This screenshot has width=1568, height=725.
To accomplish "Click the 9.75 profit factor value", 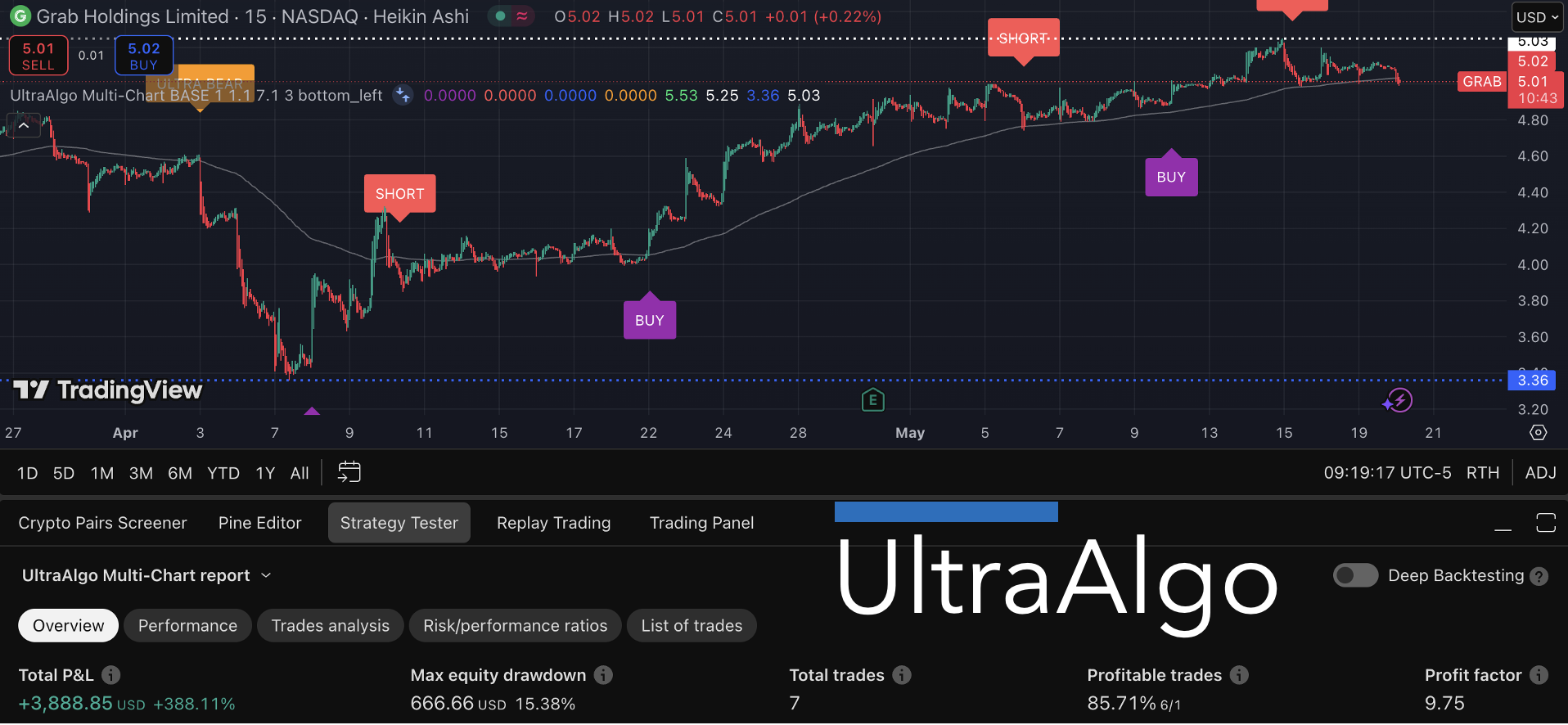I will click(1444, 704).
